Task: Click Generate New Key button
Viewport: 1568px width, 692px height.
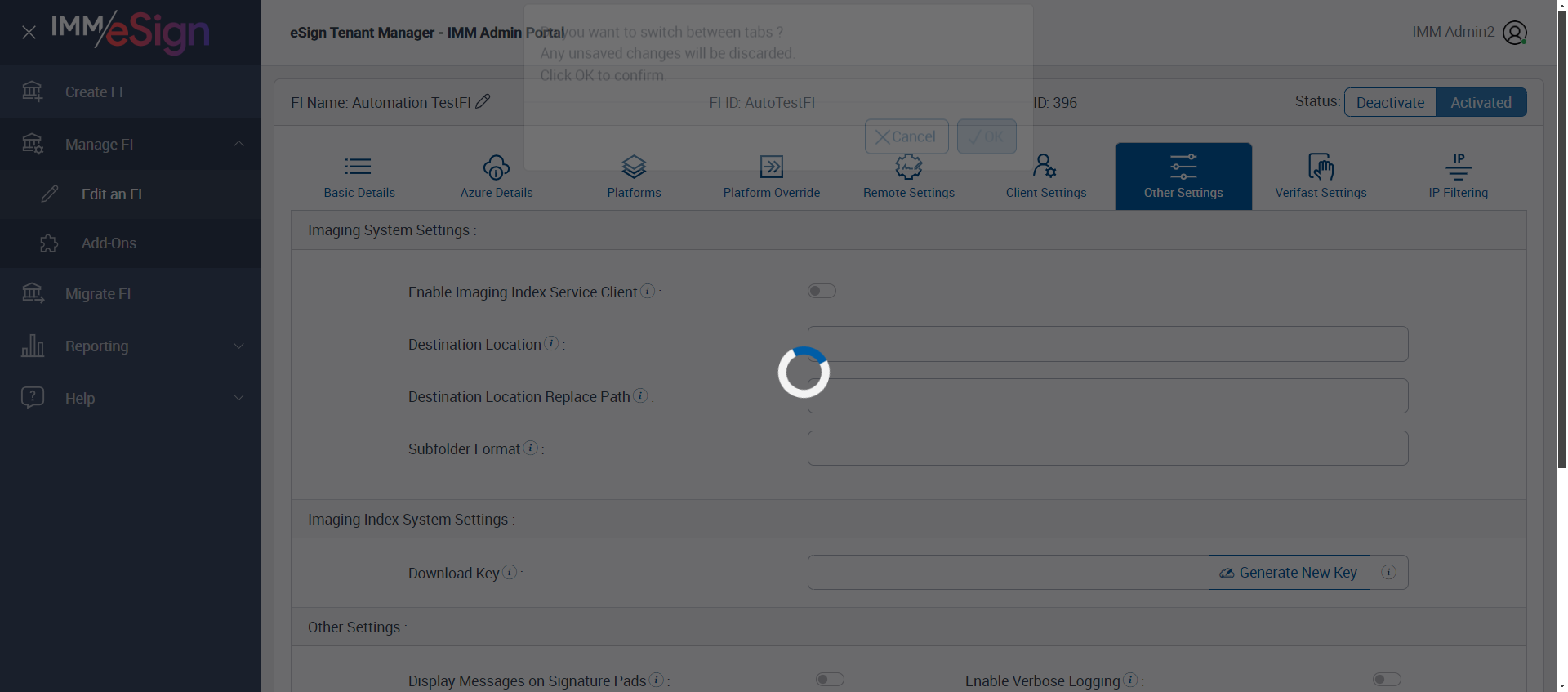Action: pyautogui.click(x=1289, y=572)
